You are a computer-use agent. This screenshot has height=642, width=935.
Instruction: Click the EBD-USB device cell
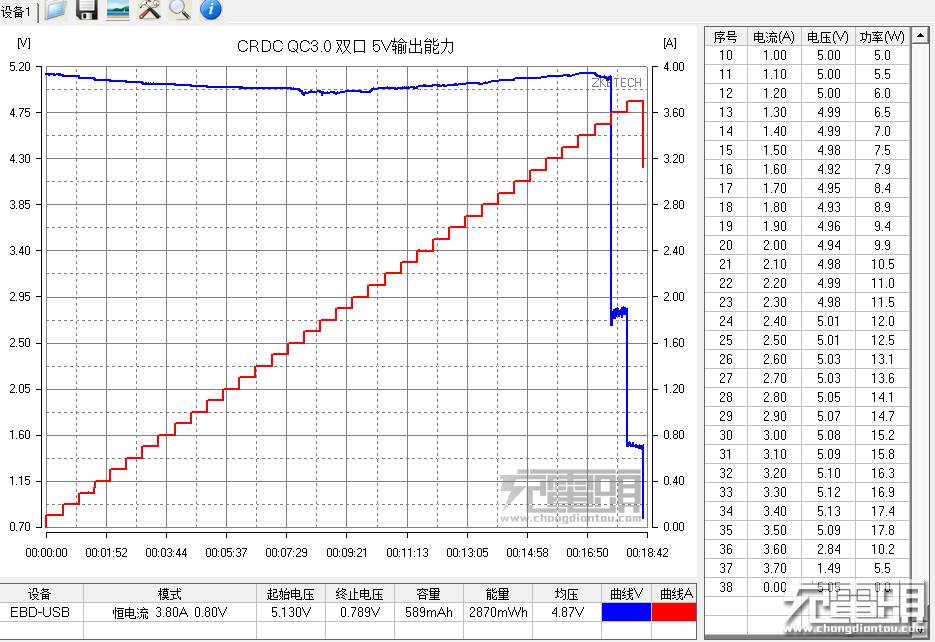coord(40,612)
